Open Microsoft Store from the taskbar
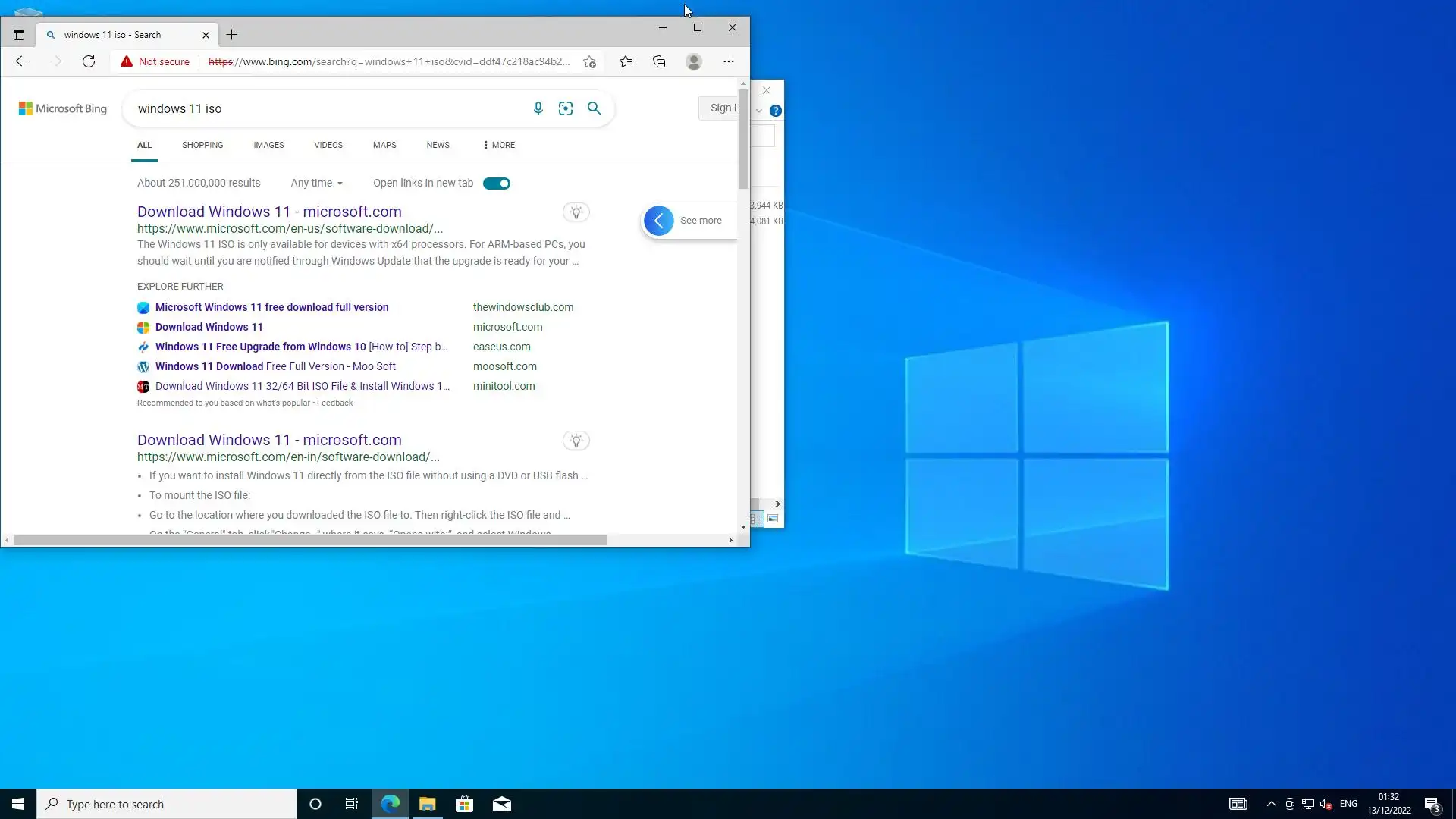The height and width of the screenshot is (819, 1456). click(464, 804)
